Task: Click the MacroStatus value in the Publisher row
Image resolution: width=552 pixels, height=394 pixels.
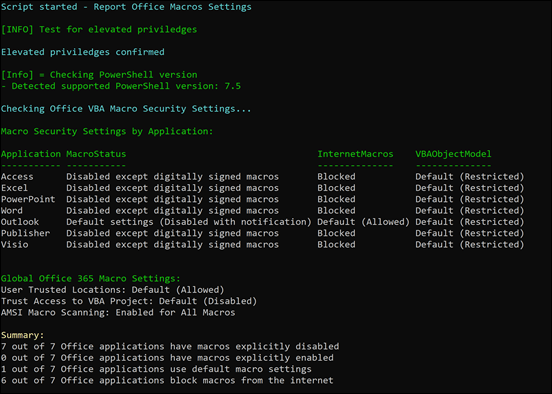Action: pyautogui.click(x=172, y=233)
